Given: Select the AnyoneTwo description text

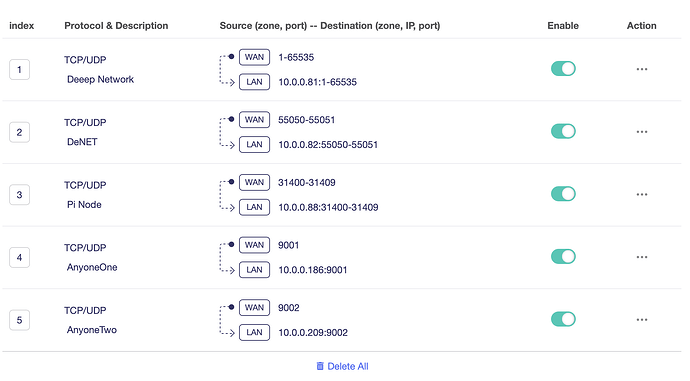Looking at the screenshot, I should coord(92,330).
